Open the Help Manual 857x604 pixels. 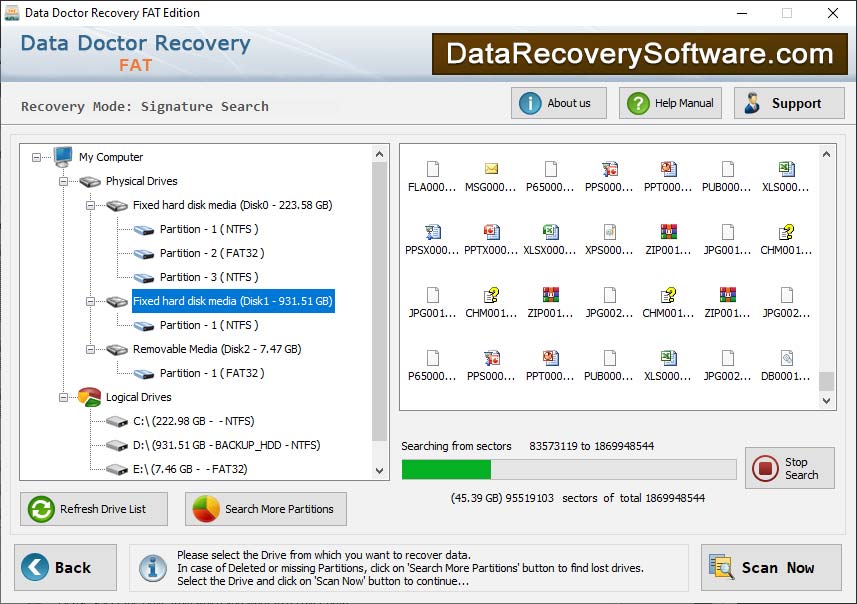(x=670, y=103)
